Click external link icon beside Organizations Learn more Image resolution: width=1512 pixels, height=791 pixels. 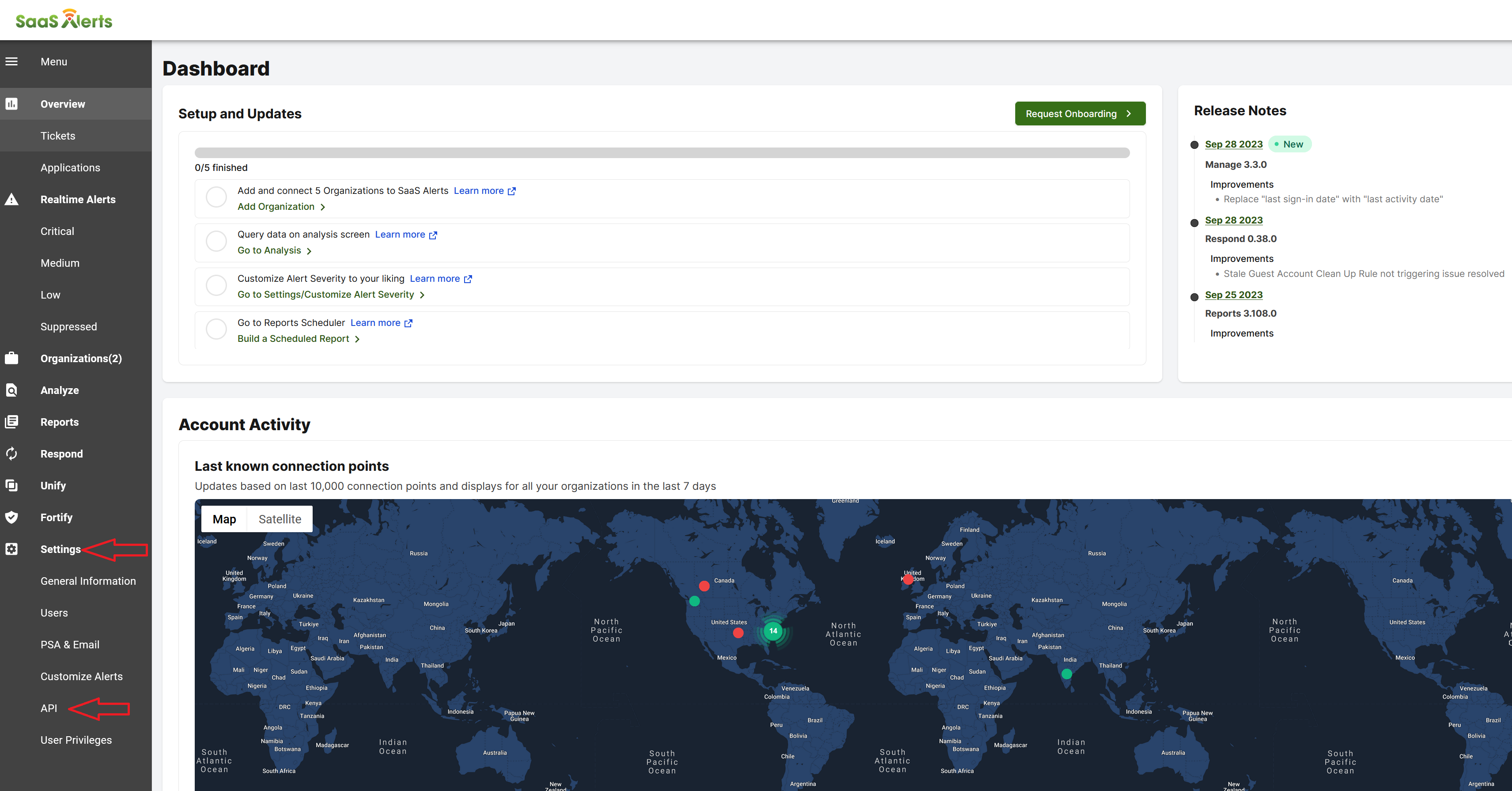click(512, 191)
